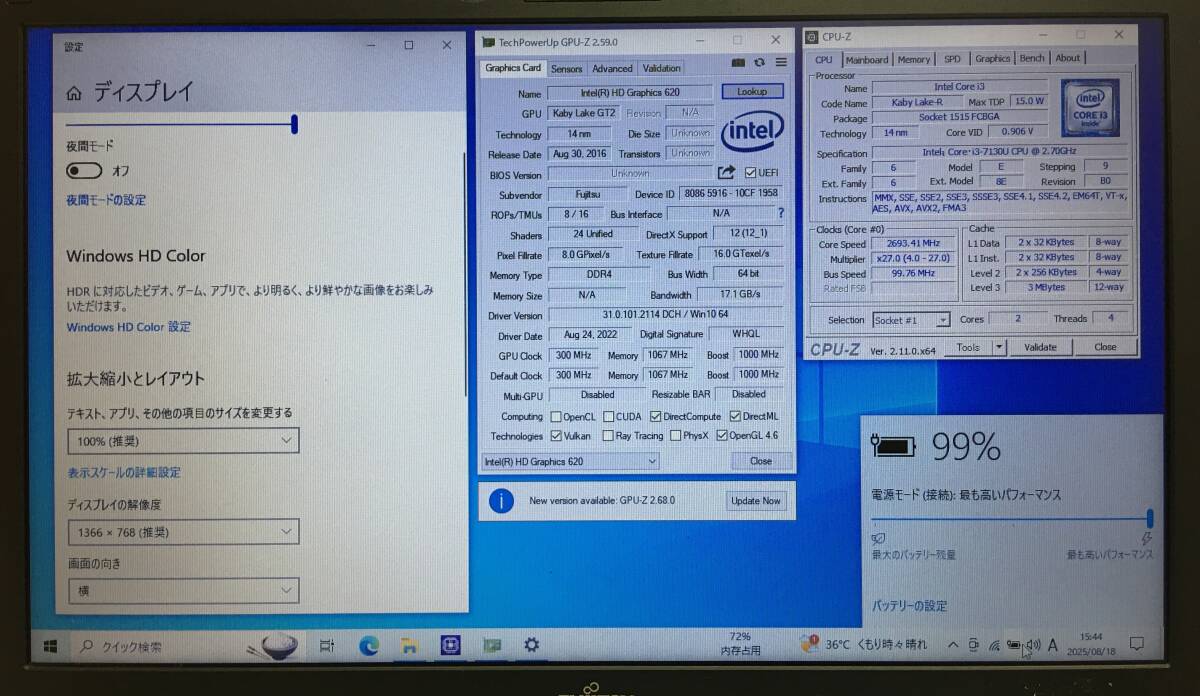Toggle the UEFI checkbox in GPU-Z
Image resolution: width=1200 pixels, height=696 pixels.
pyautogui.click(x=750, y=173)
